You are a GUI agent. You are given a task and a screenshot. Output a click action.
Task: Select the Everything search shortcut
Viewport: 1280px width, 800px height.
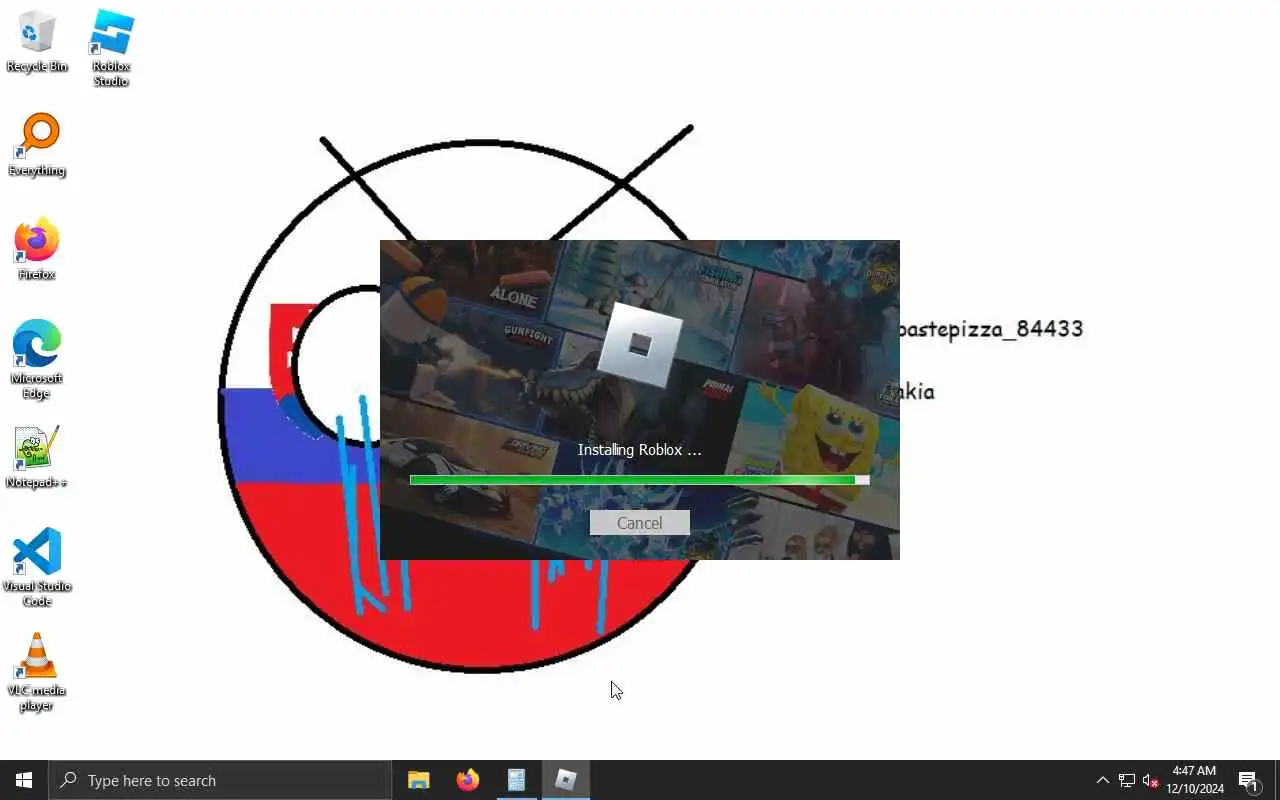pos(37,146)
